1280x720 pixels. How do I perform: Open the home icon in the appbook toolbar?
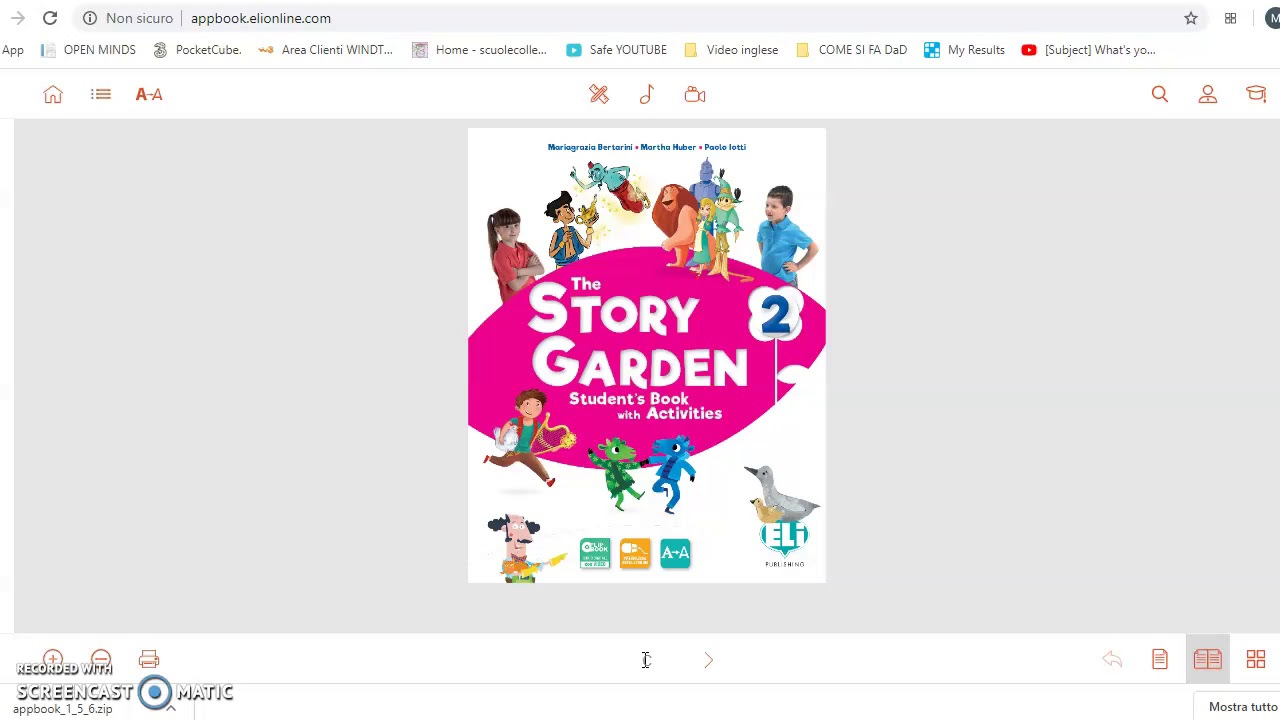click(x=53, y=94)
